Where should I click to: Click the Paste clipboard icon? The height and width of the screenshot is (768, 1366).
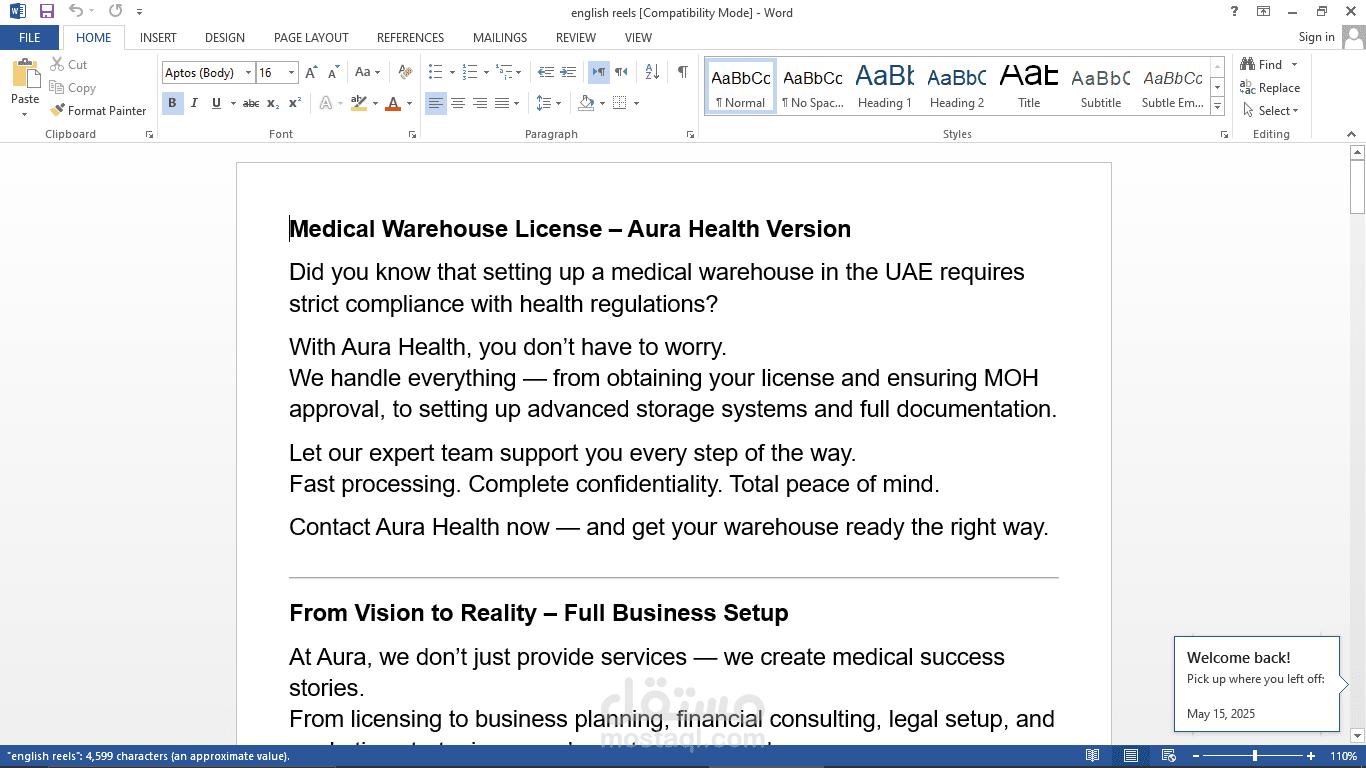(25, 75)
